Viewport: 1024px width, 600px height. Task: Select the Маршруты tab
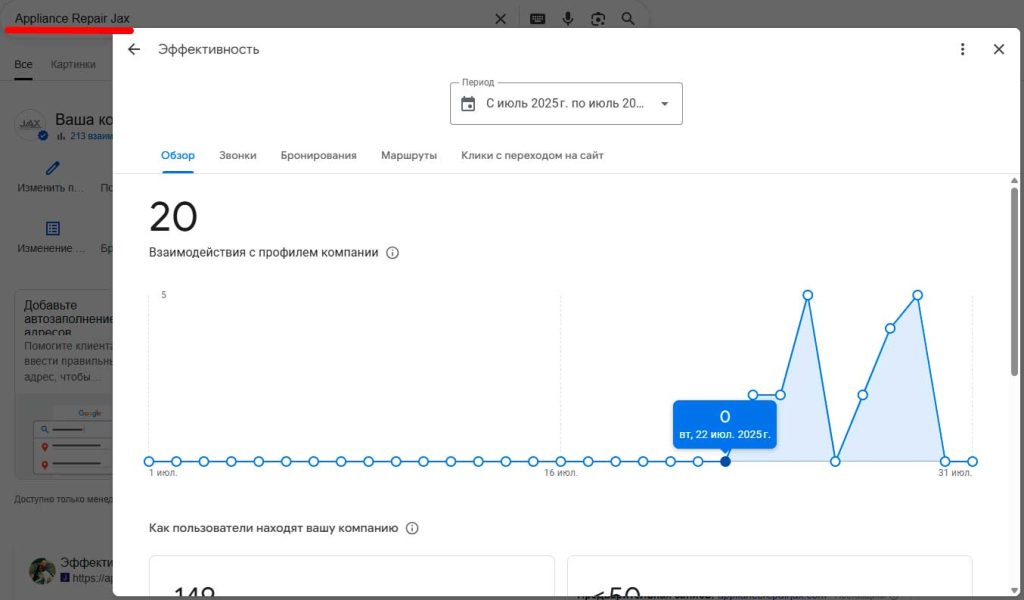[x=408, y=156]
